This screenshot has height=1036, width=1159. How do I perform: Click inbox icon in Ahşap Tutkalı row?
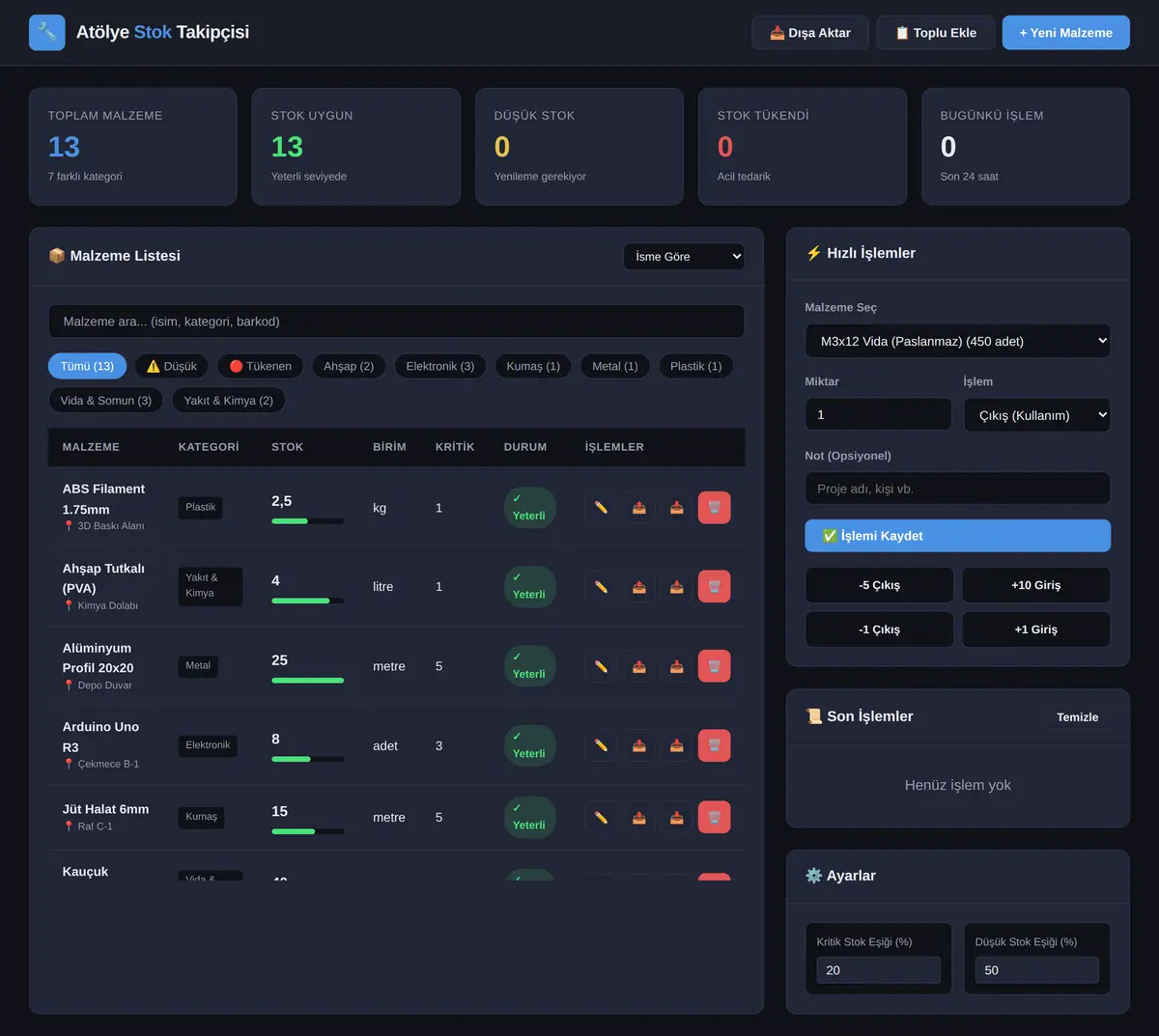[x=676, y=587]
